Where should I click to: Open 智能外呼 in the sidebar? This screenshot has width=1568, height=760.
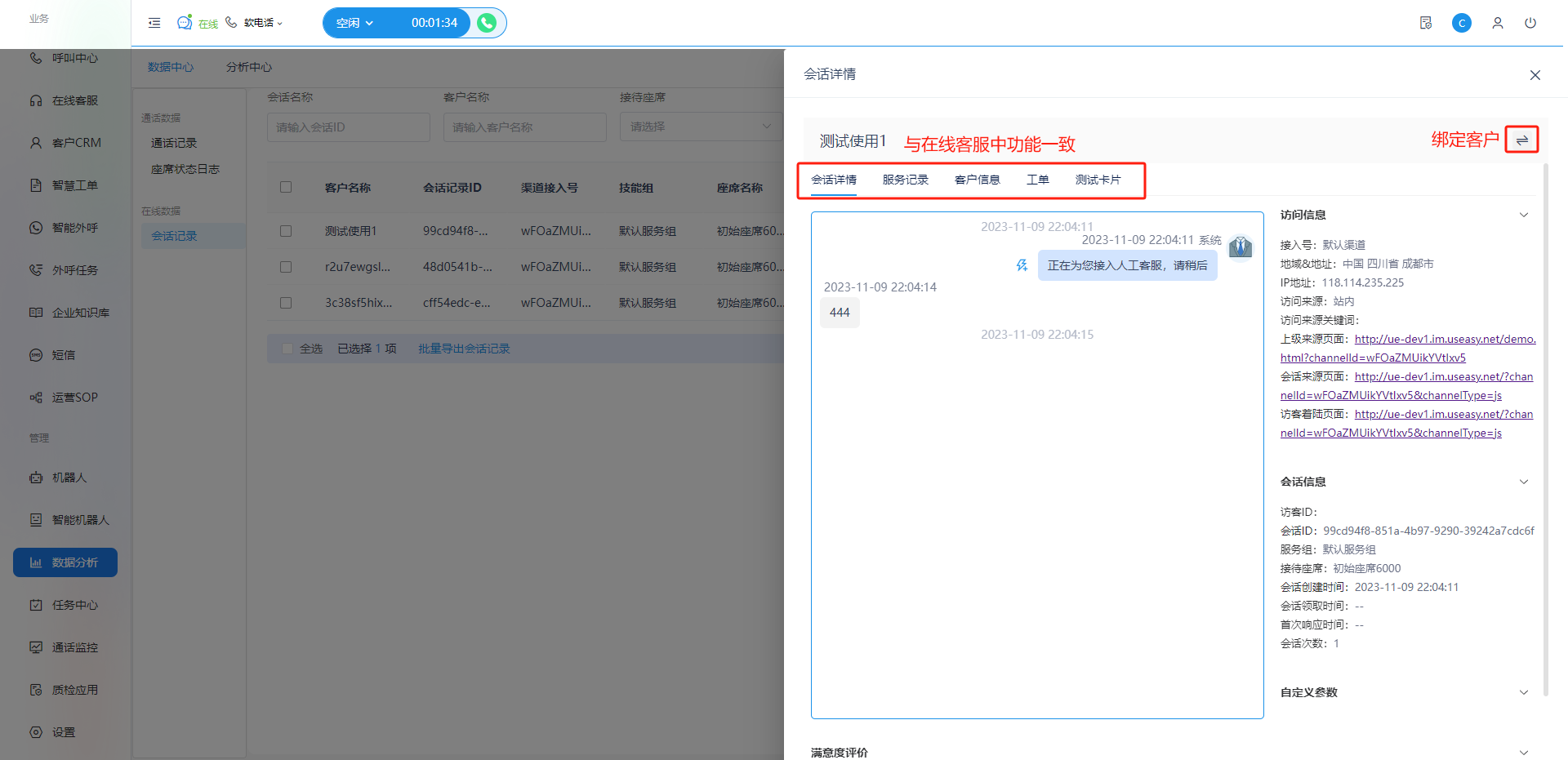(x=65, y=228)
